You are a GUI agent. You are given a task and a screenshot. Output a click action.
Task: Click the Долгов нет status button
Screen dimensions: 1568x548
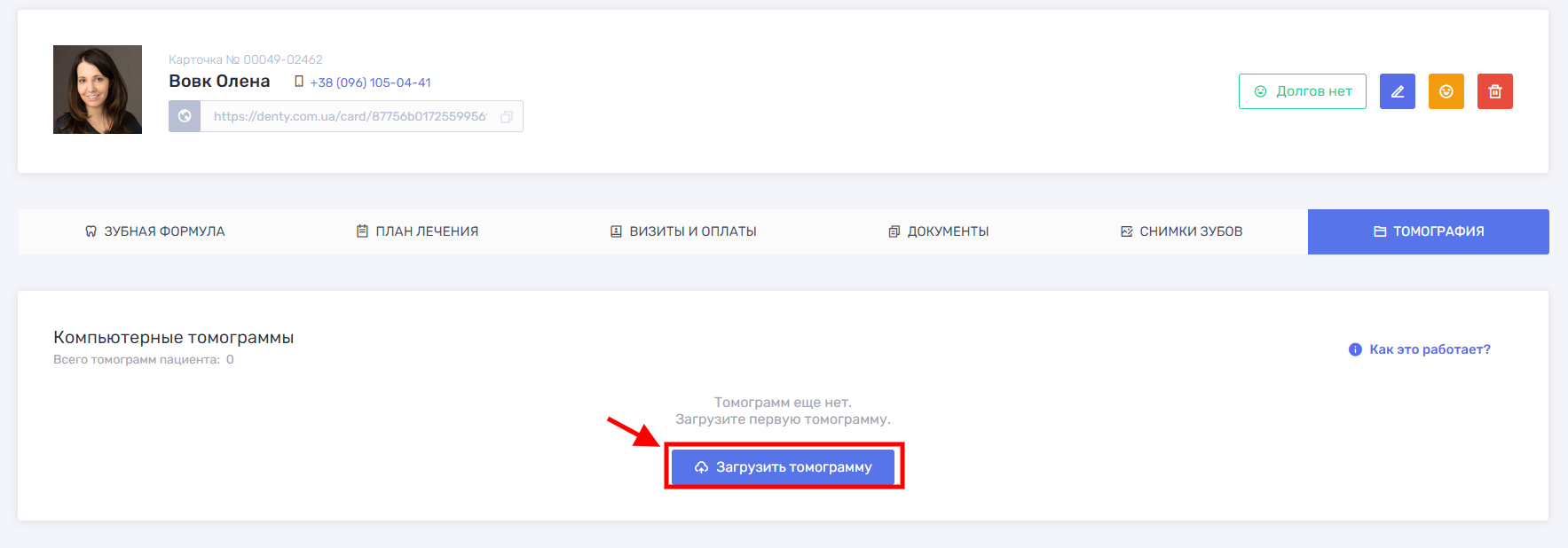(1302, 91)
